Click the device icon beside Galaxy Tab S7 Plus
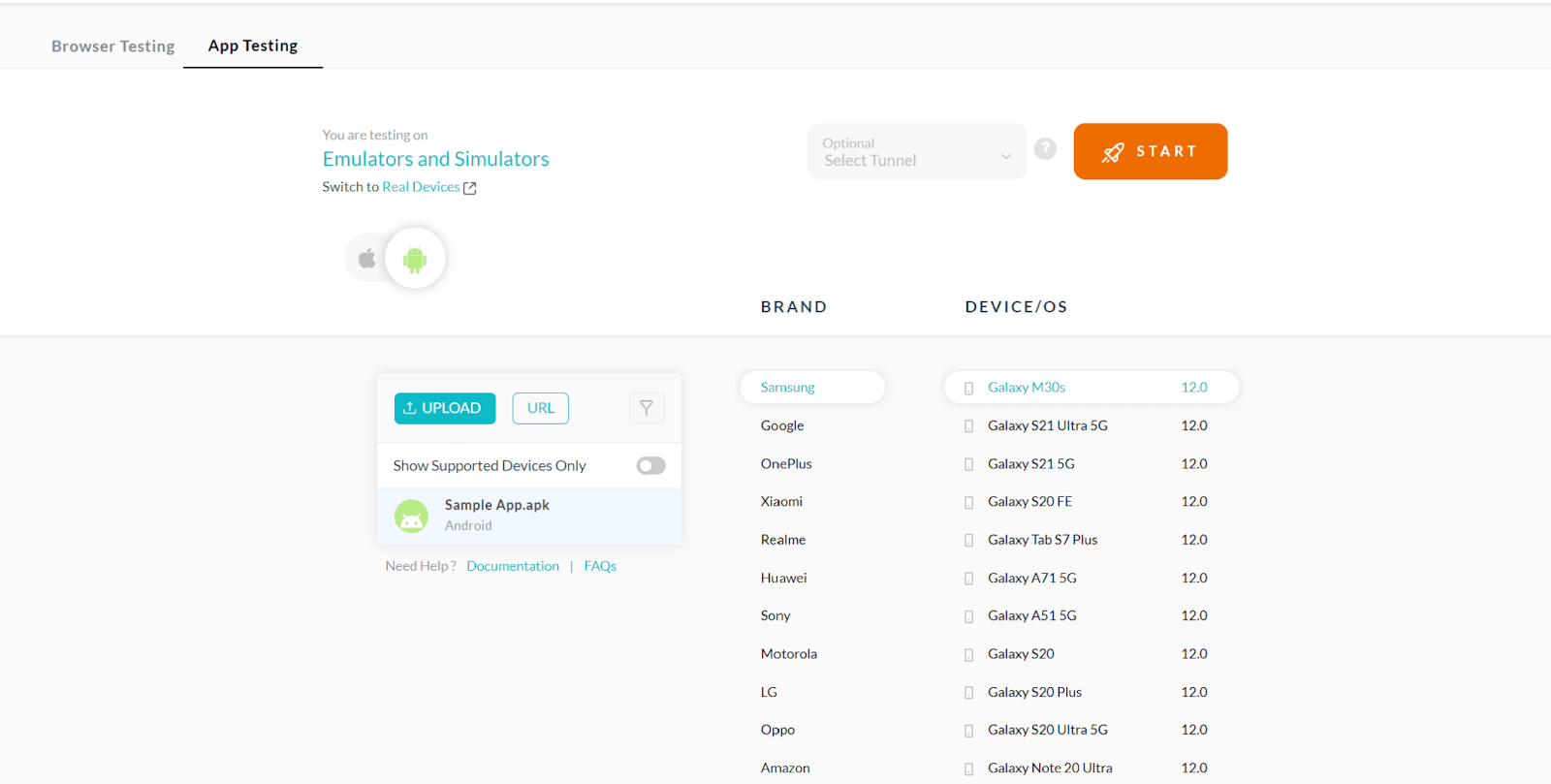This screenshot has height=784, width=1551. [x=968, y=541]
